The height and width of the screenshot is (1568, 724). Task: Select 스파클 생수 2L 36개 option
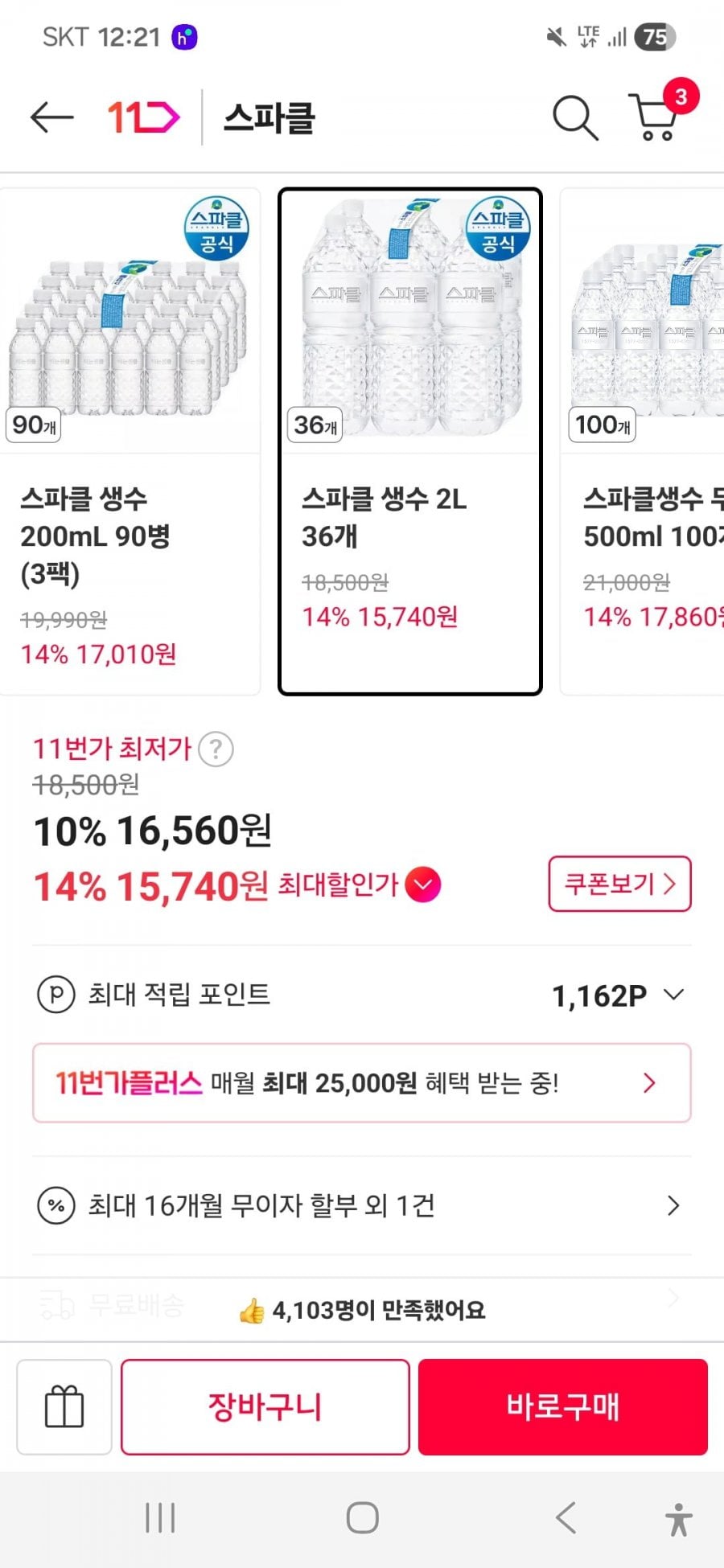coord(409,441)
